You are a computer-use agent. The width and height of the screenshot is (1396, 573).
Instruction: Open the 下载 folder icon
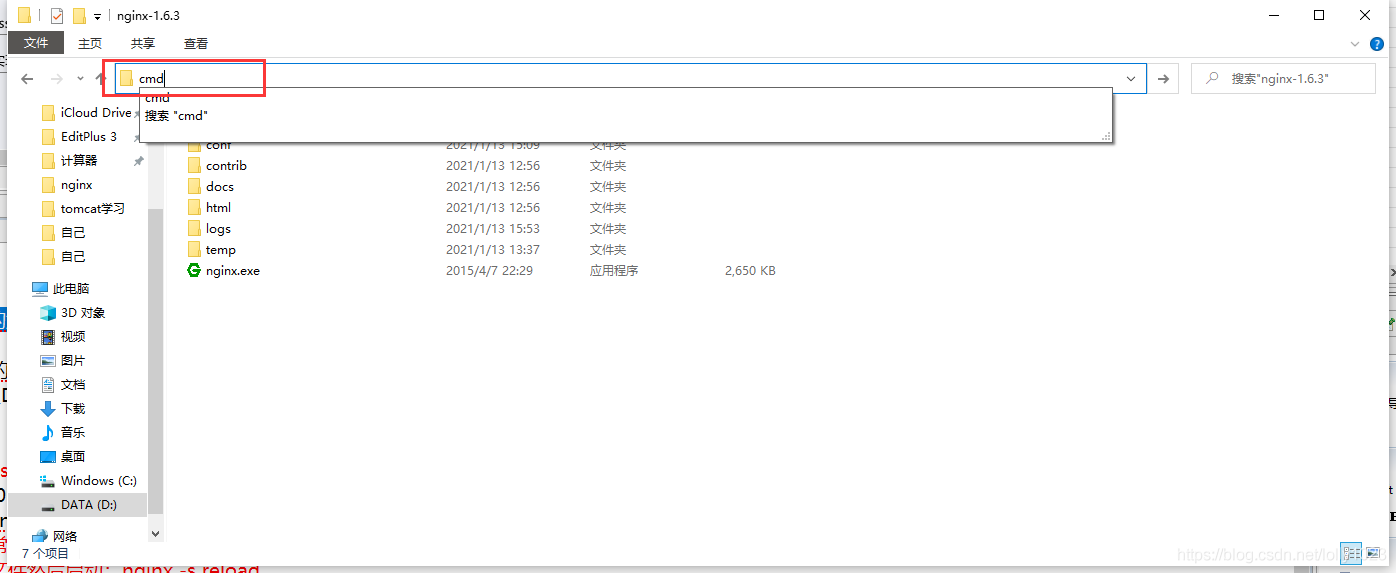48,408
